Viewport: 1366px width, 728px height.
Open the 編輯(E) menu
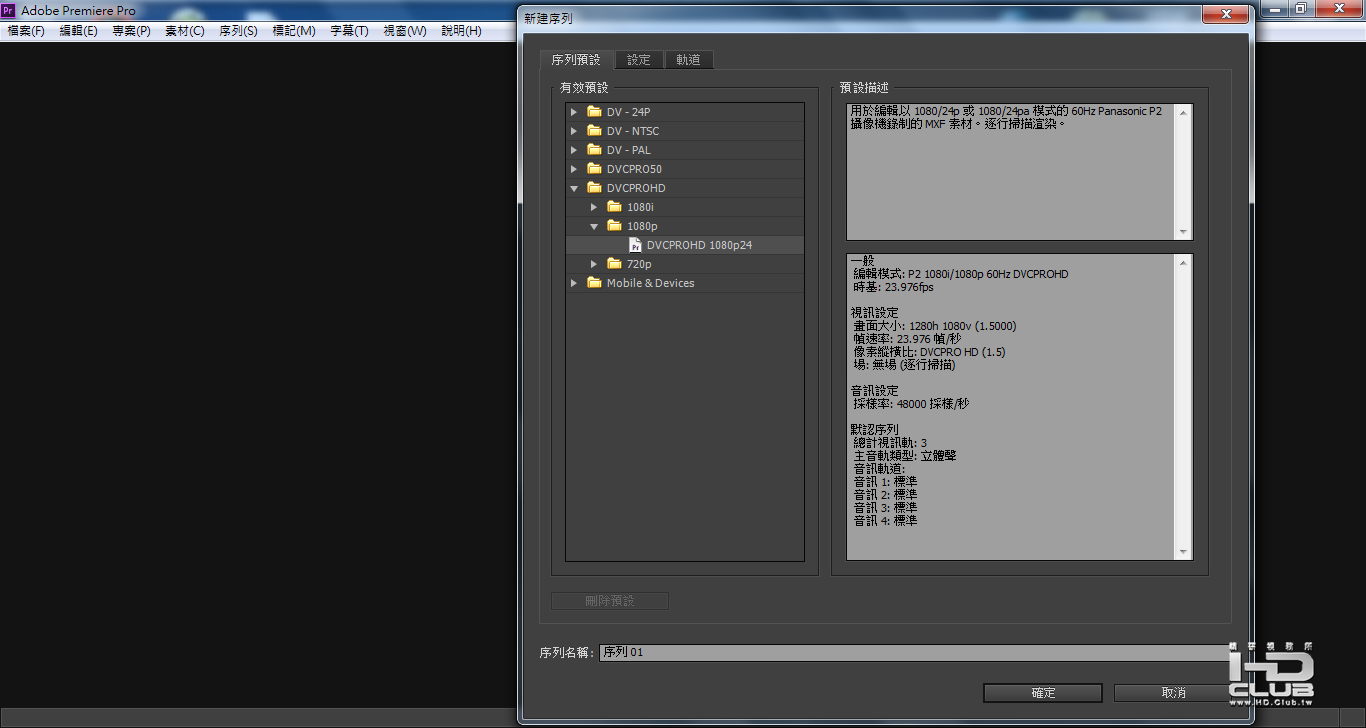(78, 31)
